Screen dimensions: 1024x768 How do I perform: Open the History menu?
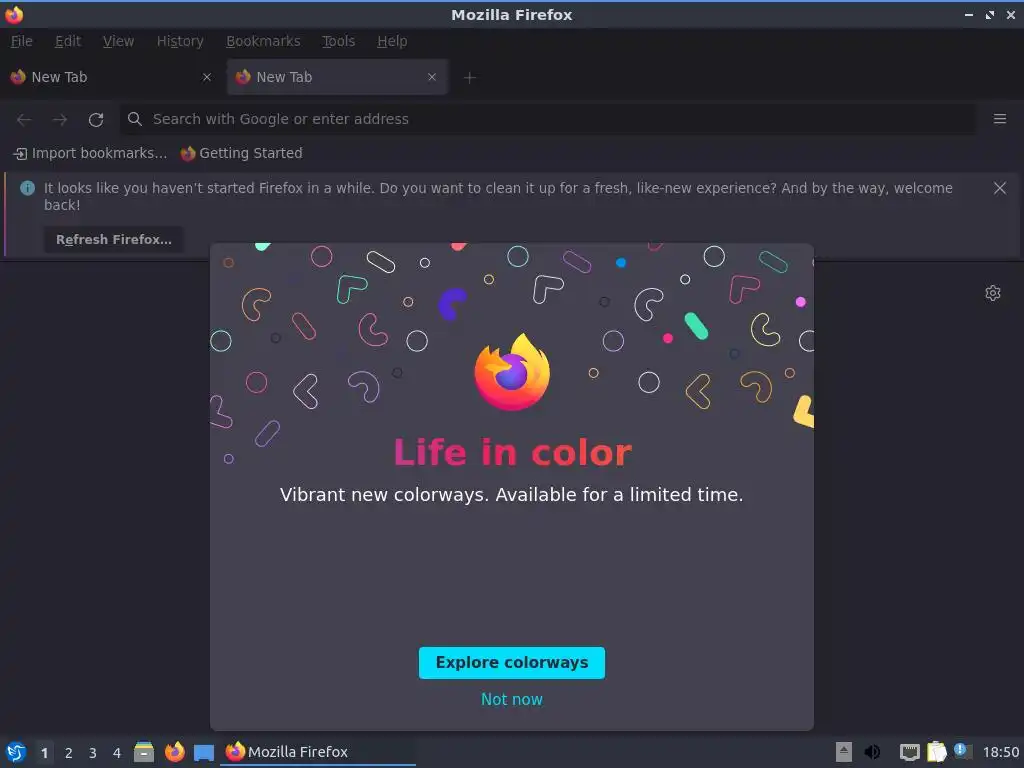(180, 41)
